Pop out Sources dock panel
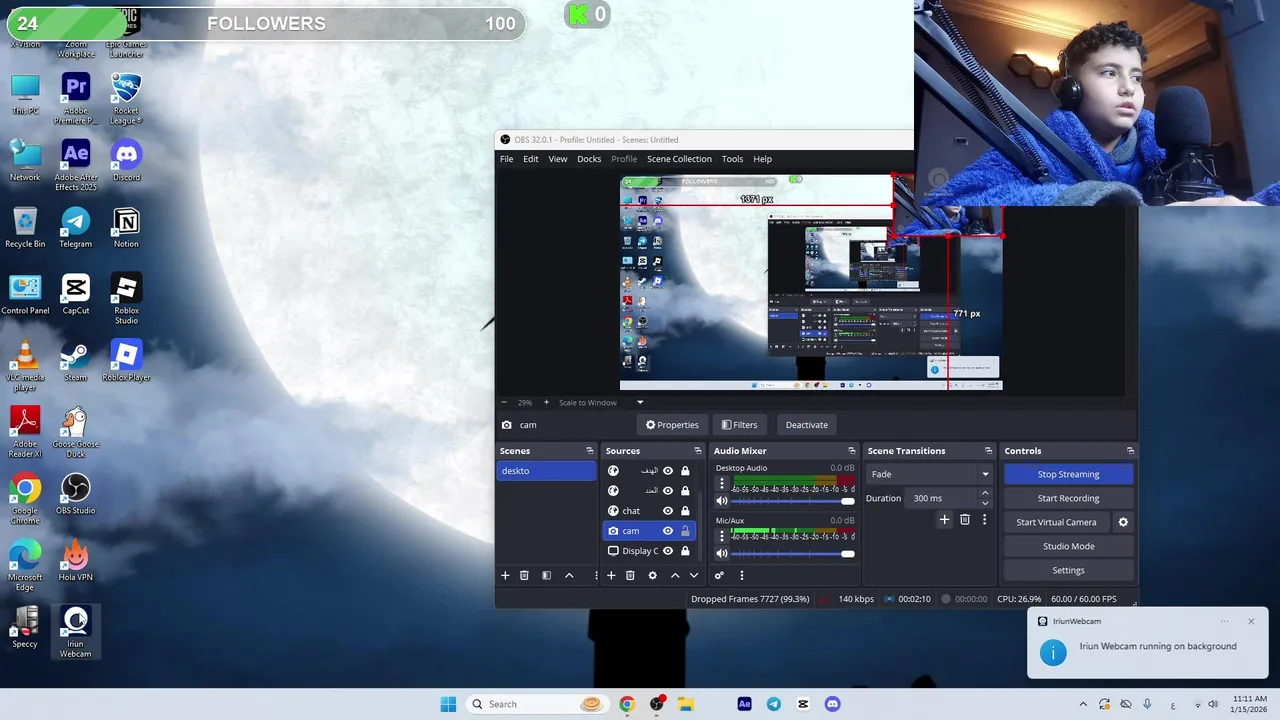The width and height of the screenshot is (1280, 720). point(698,451)
